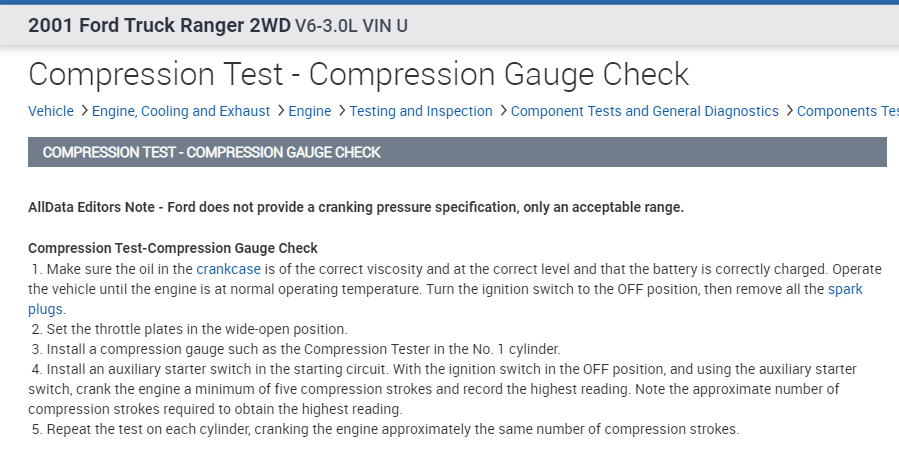Click the chevron right after Vehicle breadcrumb

[x=84, y=111]
